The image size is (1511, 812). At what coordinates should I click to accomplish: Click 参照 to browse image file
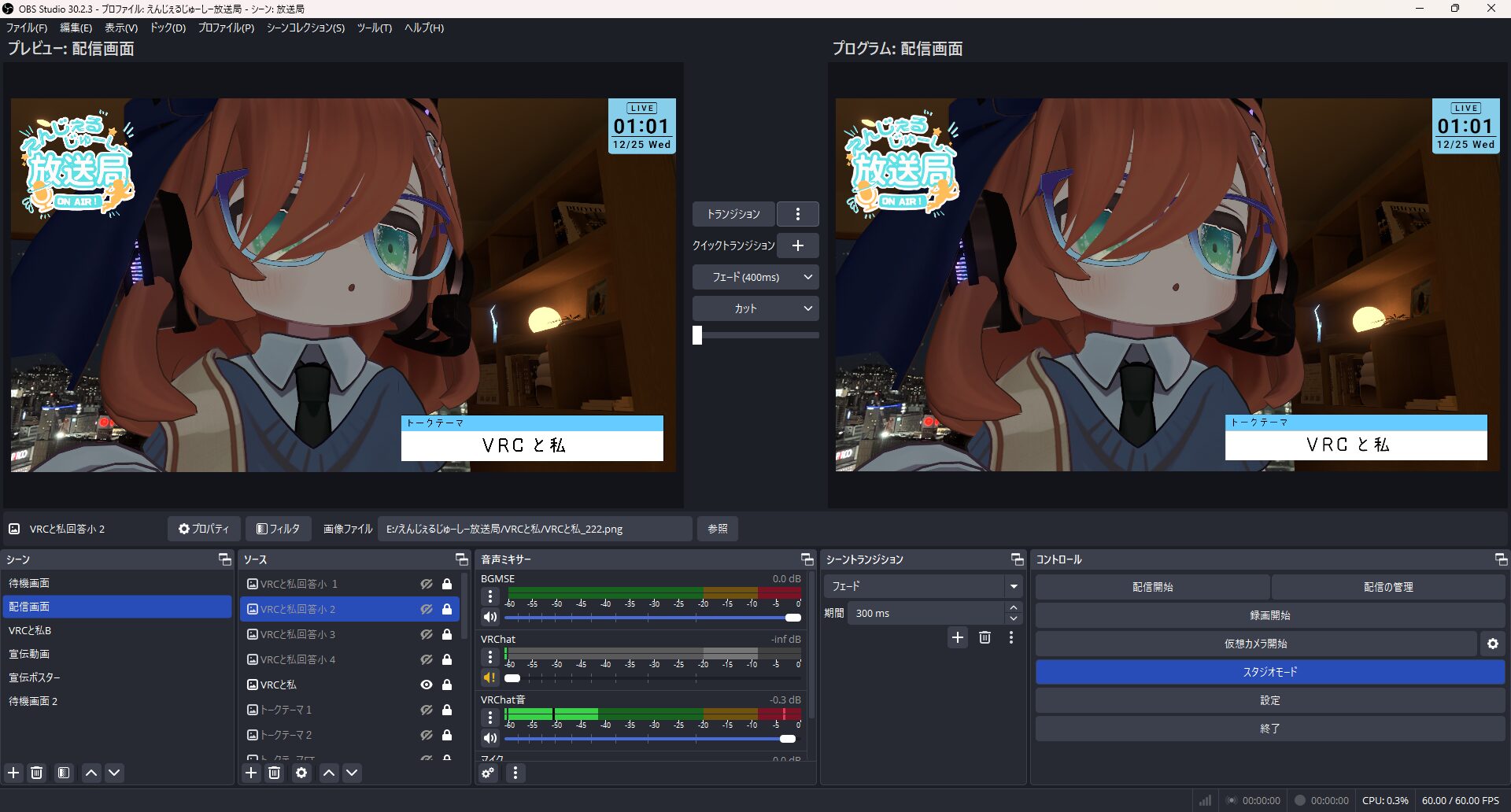coord(718,529)
